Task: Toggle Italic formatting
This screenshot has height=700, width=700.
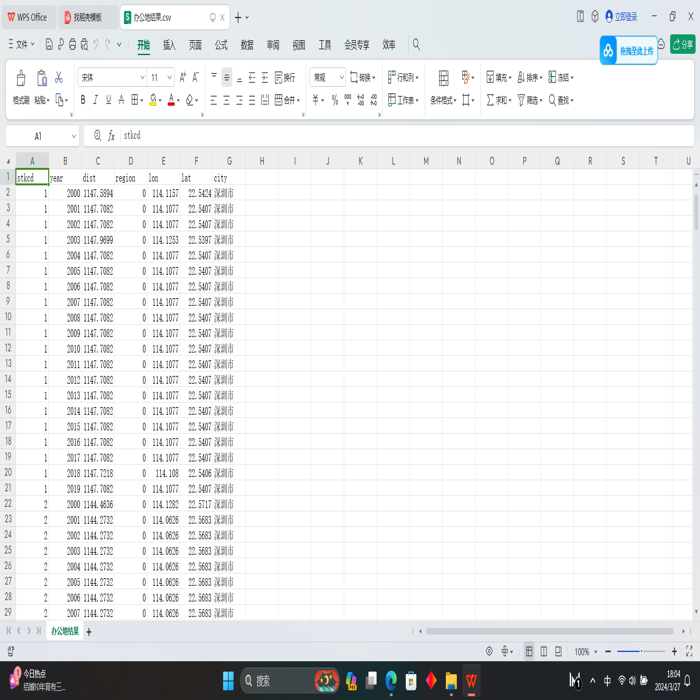Action: [95, 100]
